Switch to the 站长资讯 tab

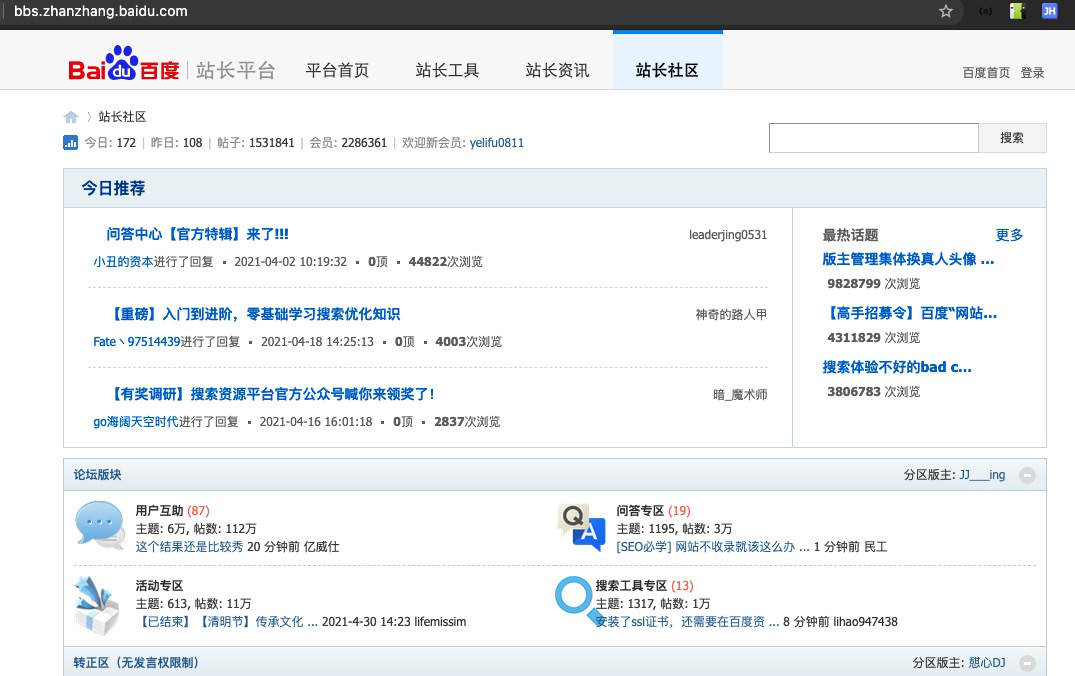(x=557, y=70)
